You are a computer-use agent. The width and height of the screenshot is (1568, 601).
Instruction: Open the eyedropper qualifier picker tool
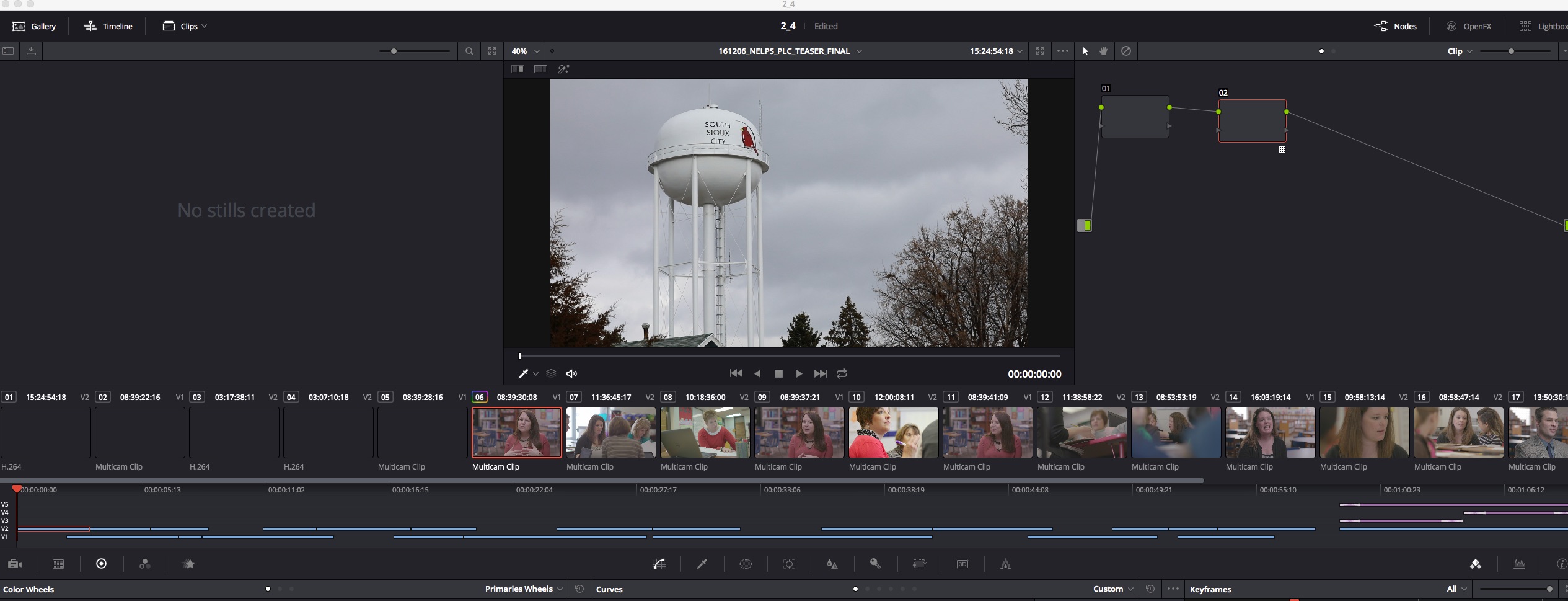coord(523,373)
